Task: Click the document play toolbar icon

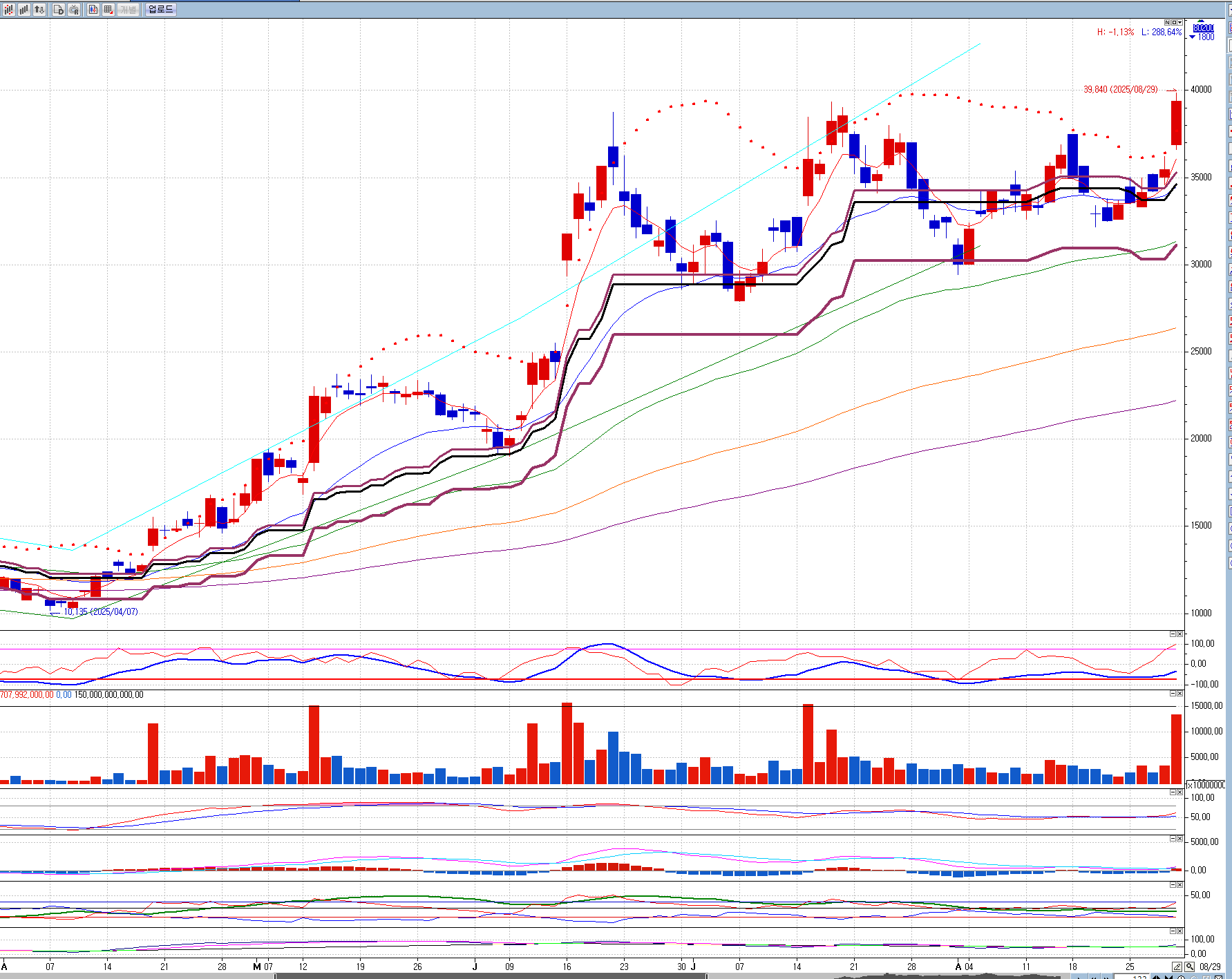Action: (x=59, y=10)
